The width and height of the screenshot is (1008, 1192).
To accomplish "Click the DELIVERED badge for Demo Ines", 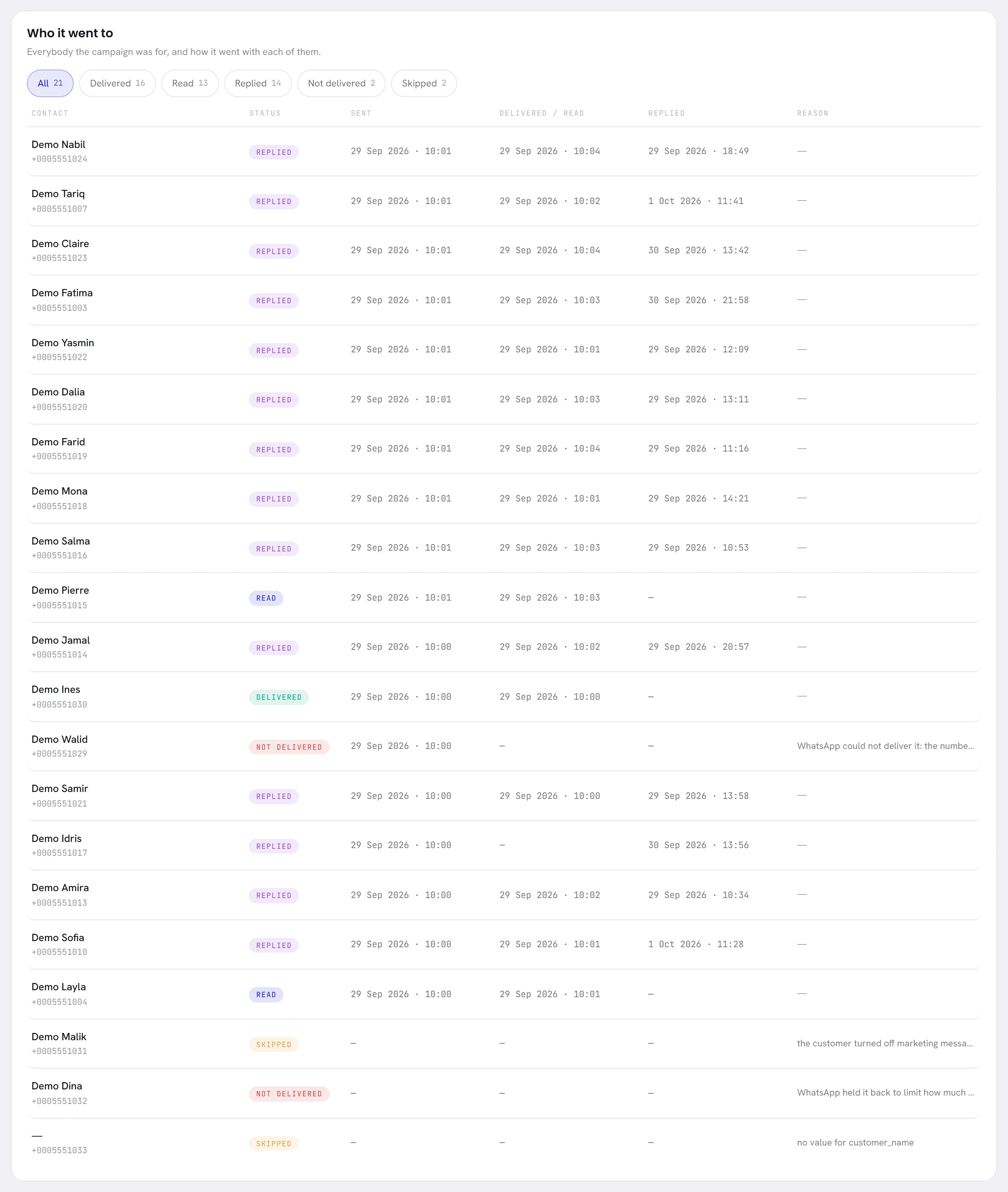I will click(x=279, y=697).
